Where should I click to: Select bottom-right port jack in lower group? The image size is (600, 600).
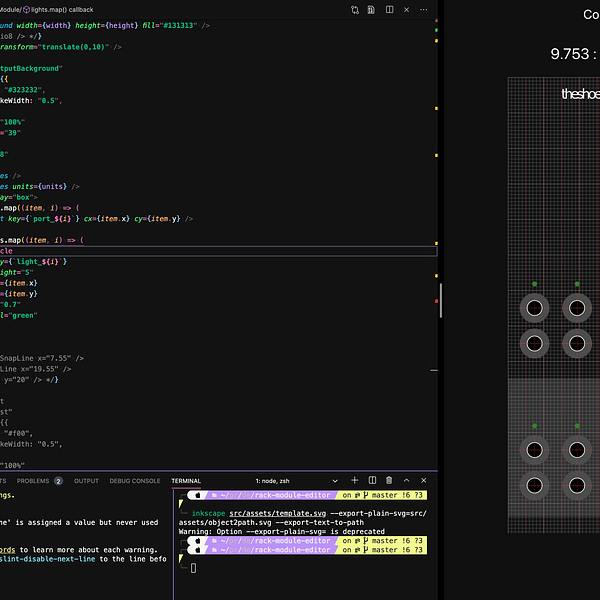[577, 486]
